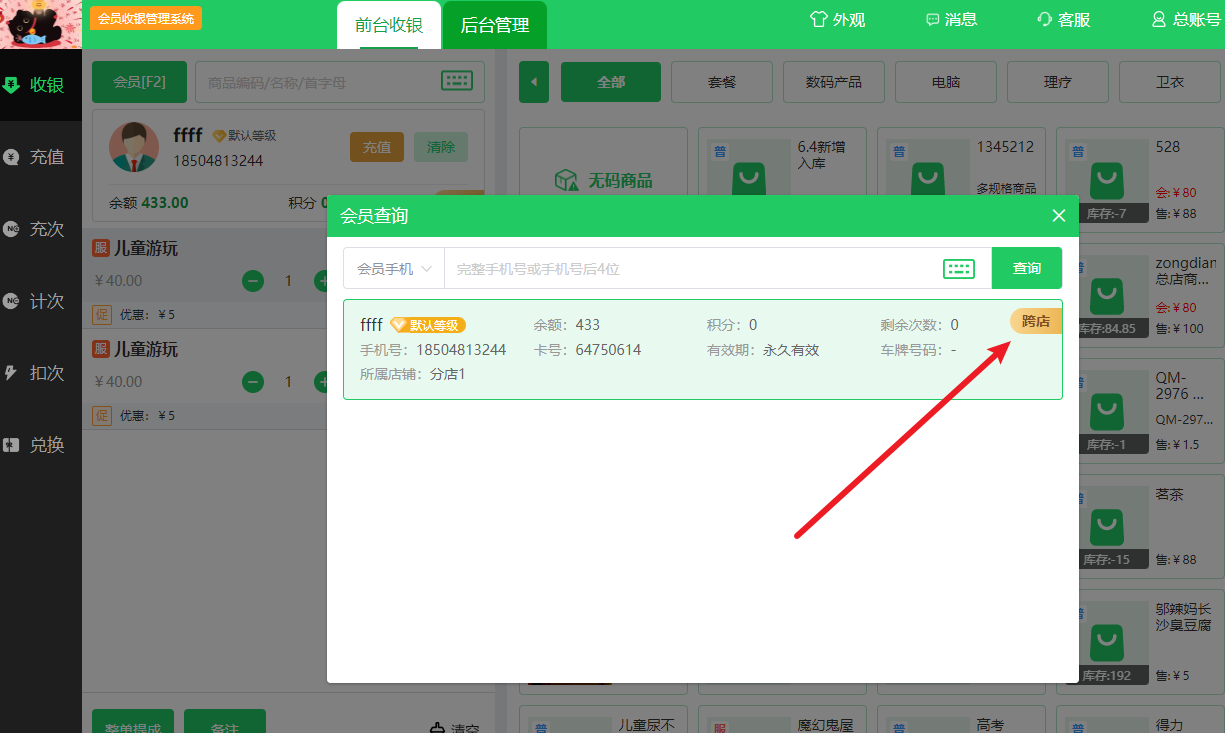Expand the 会员手机 search type dropdown
Screen dimensions: 1225x733
[394, 268]
